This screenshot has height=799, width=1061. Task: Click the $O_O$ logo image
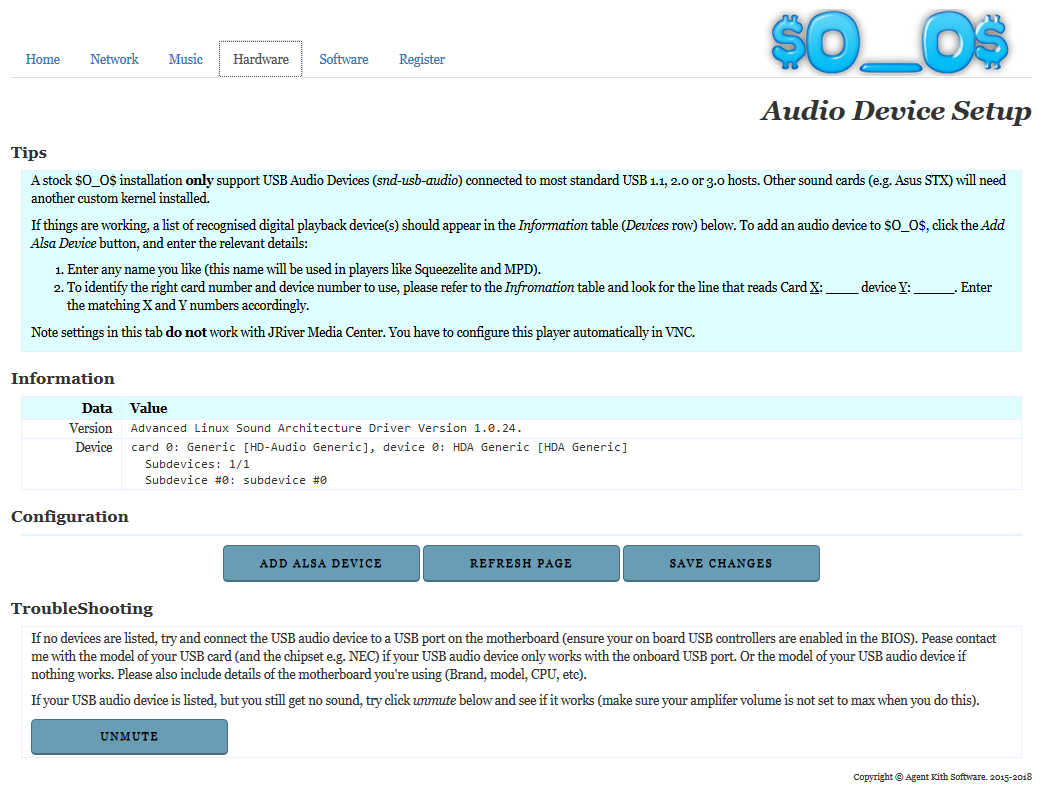pyautogui.click(x=889, y=42)
